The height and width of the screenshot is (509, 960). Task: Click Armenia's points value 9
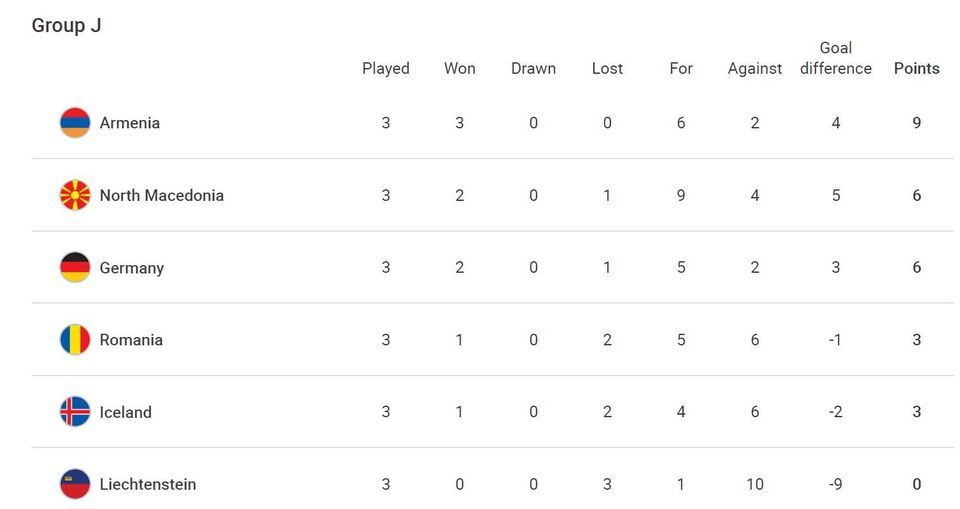click(917, 123)
